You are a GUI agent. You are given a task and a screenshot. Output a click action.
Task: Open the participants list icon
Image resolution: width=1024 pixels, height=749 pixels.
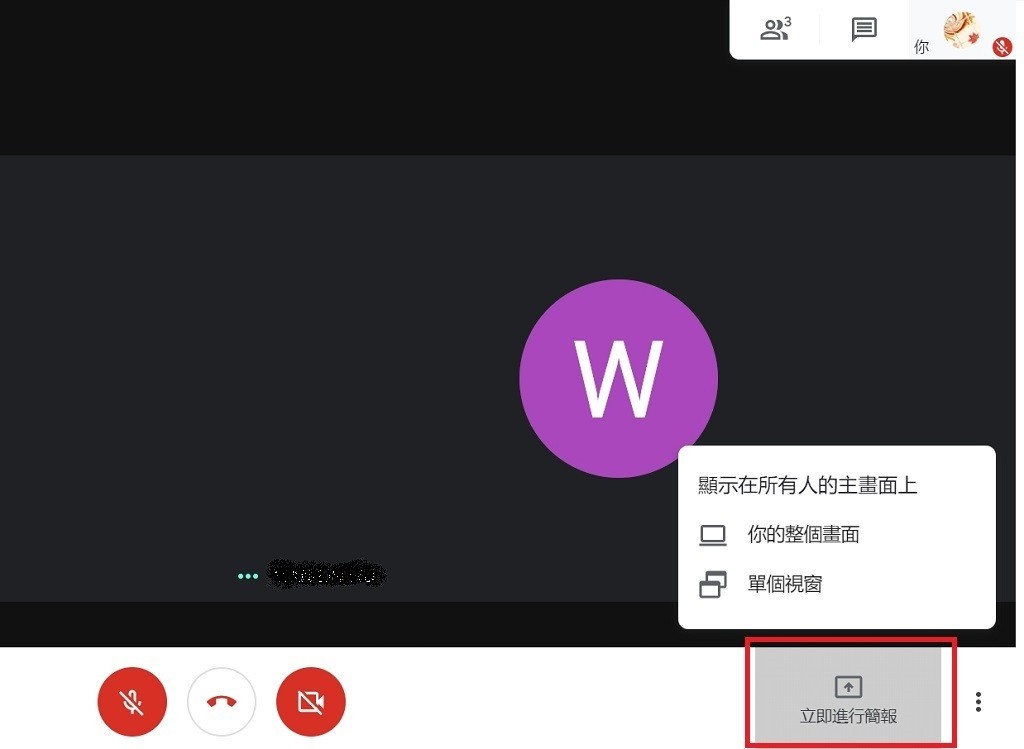[x=775, y=29]
